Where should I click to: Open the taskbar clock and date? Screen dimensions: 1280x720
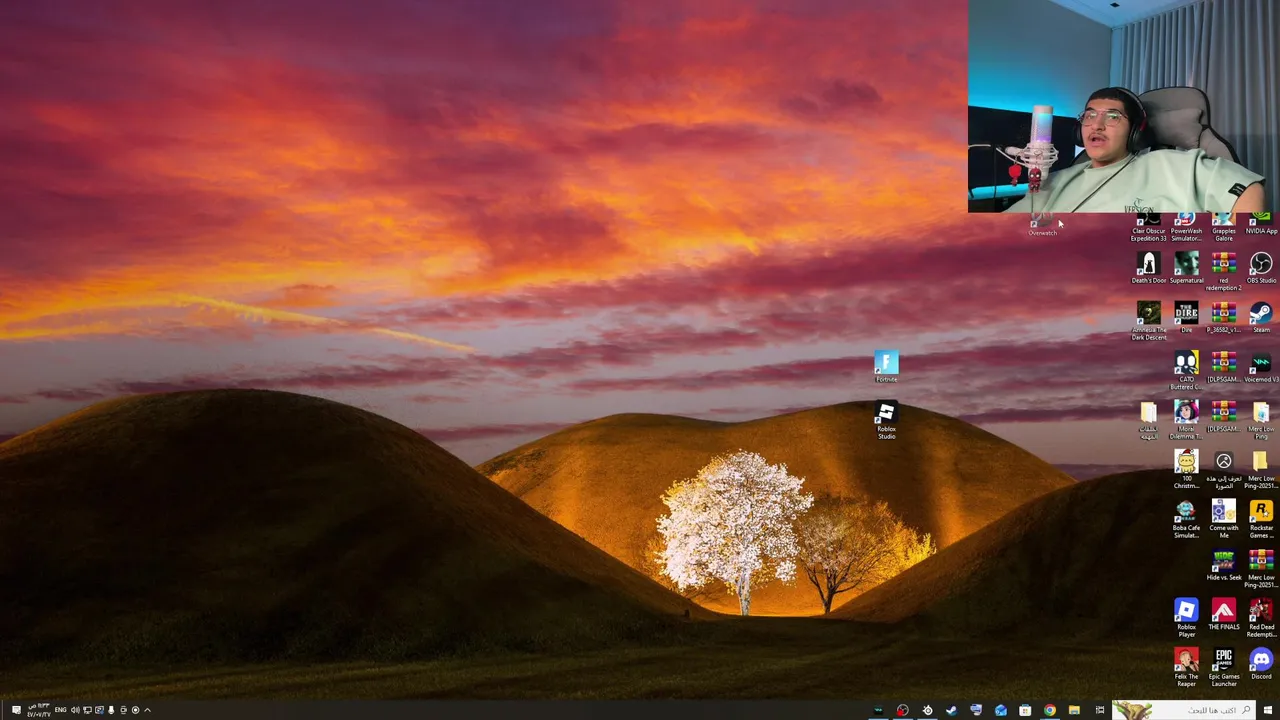[40, 710]
